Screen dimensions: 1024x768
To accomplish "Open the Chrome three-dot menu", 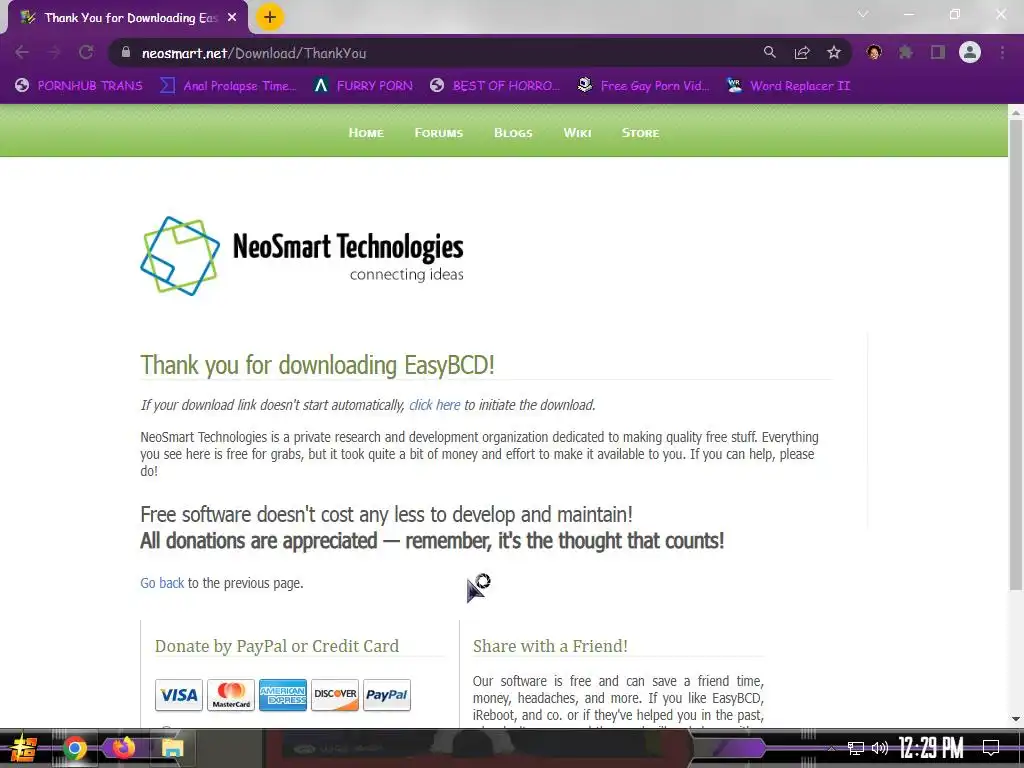I will (1002, 52).
